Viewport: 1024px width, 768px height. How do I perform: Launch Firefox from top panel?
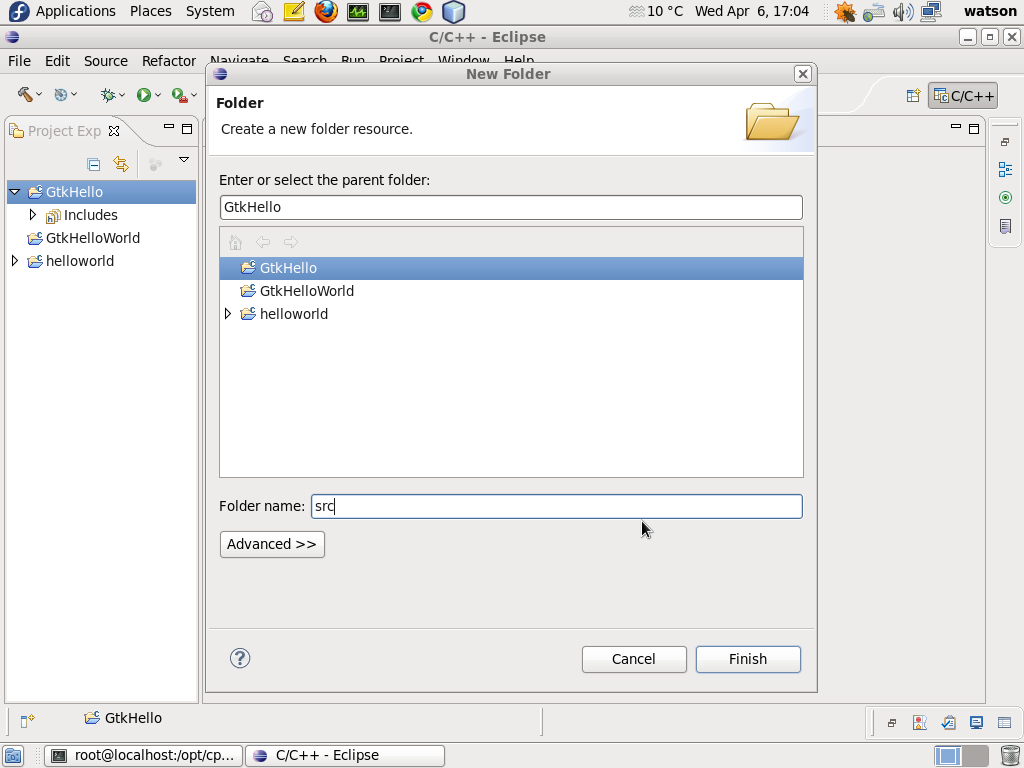[326, 11]
